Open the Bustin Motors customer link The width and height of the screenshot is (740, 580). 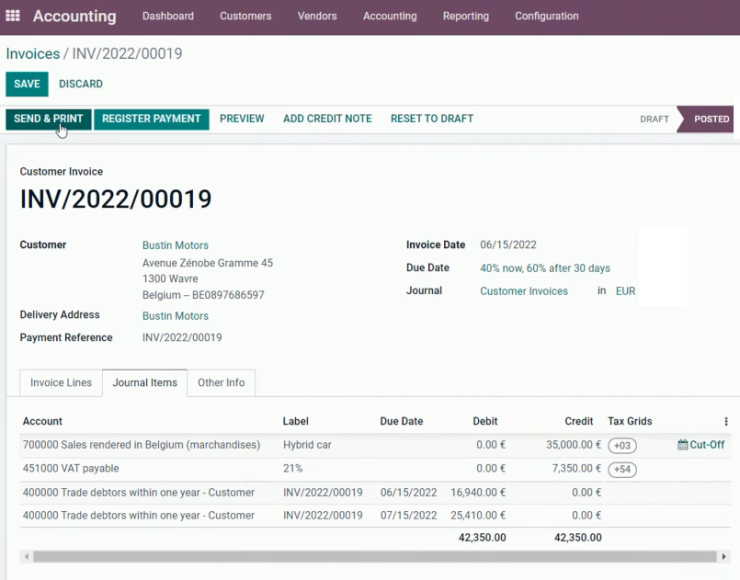click(176, 245)
